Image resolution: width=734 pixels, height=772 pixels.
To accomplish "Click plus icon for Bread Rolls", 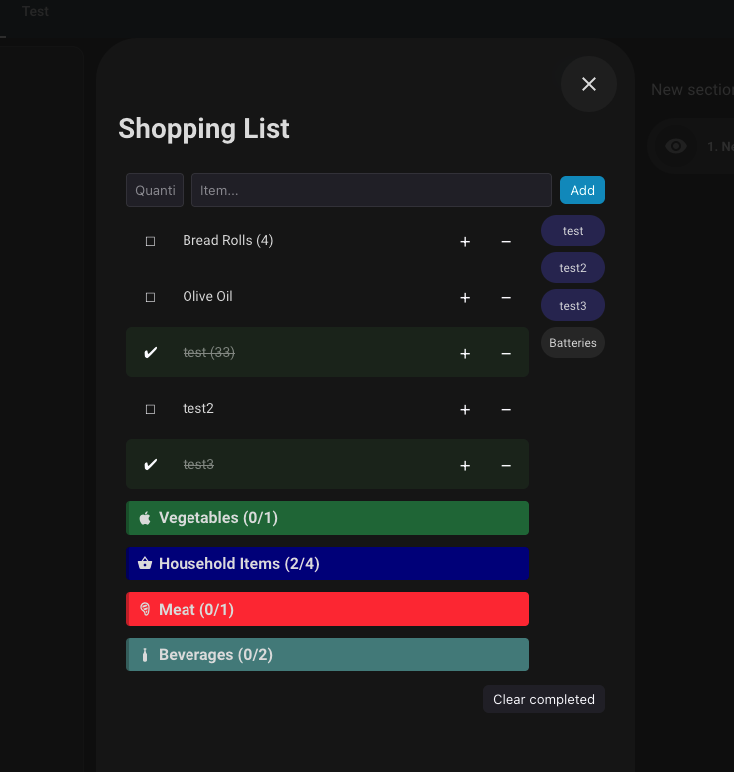I will click(465, 242).
